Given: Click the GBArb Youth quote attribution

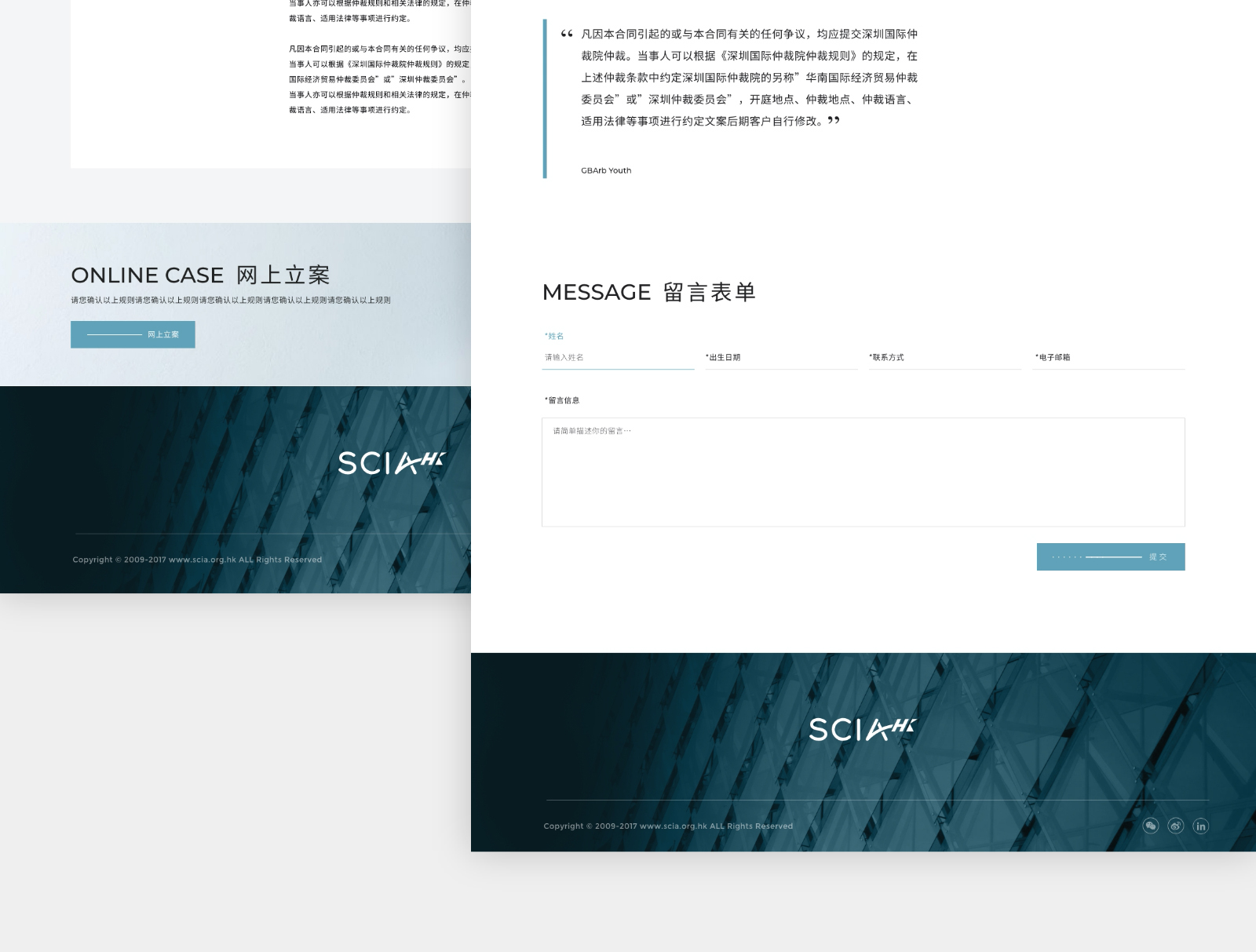Looking at the screenshot, I should [606, 170].
